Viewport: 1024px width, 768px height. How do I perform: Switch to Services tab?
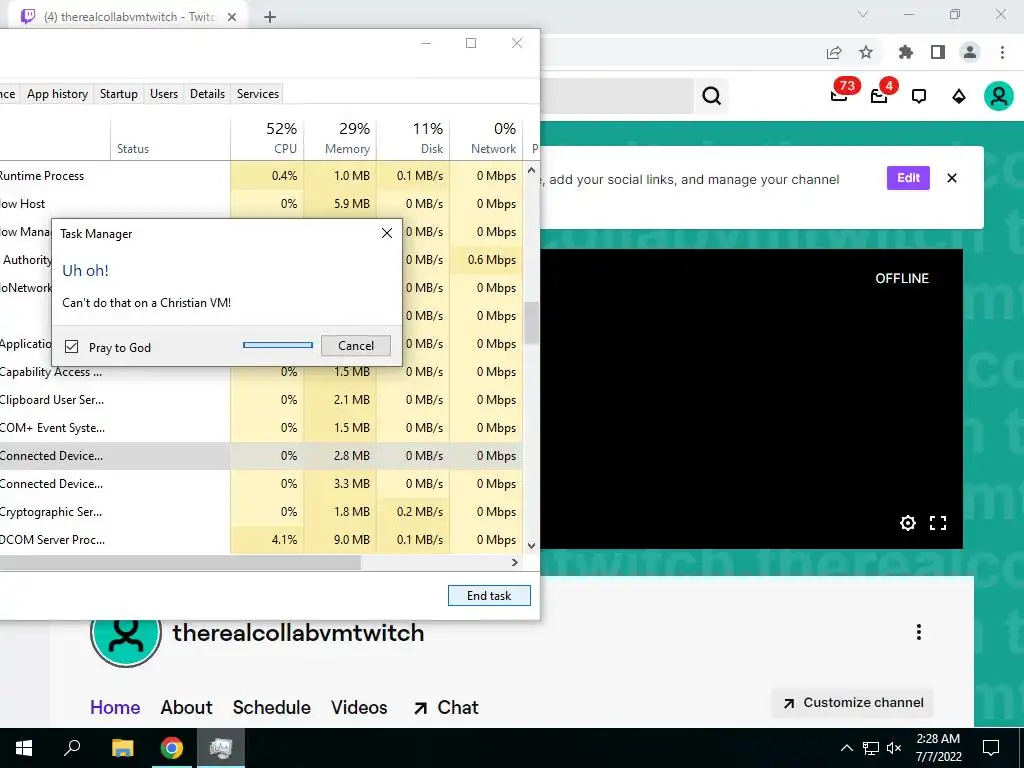(x=258, y=94)
